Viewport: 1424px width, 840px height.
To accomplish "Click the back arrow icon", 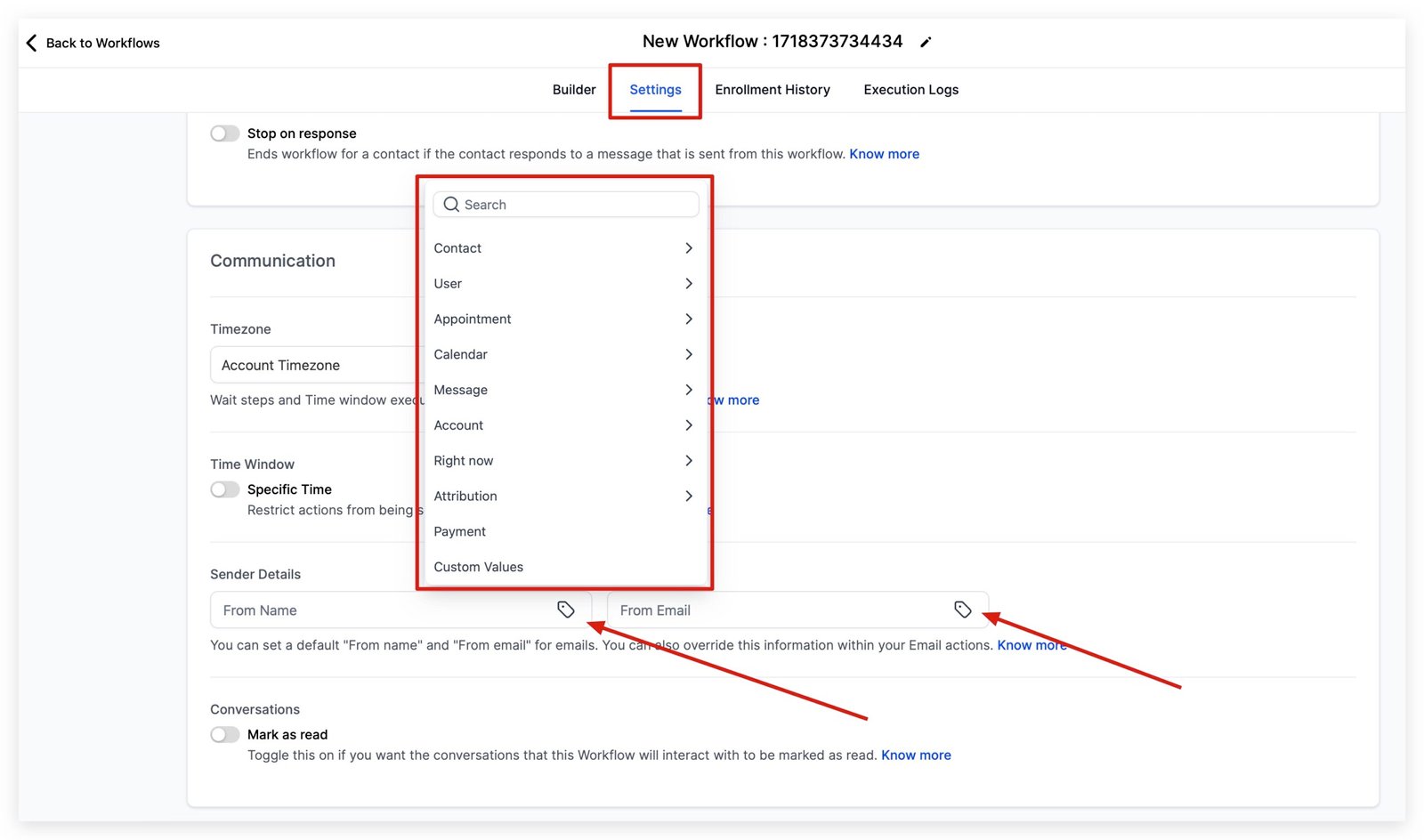I will pos(31,43).
